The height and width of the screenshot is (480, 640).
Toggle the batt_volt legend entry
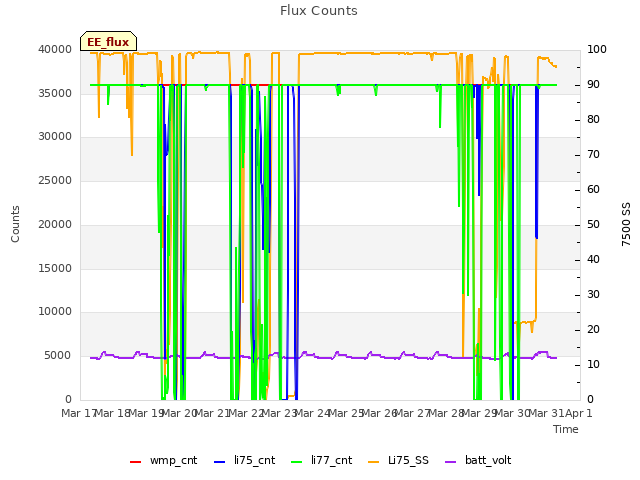point(478,461)
